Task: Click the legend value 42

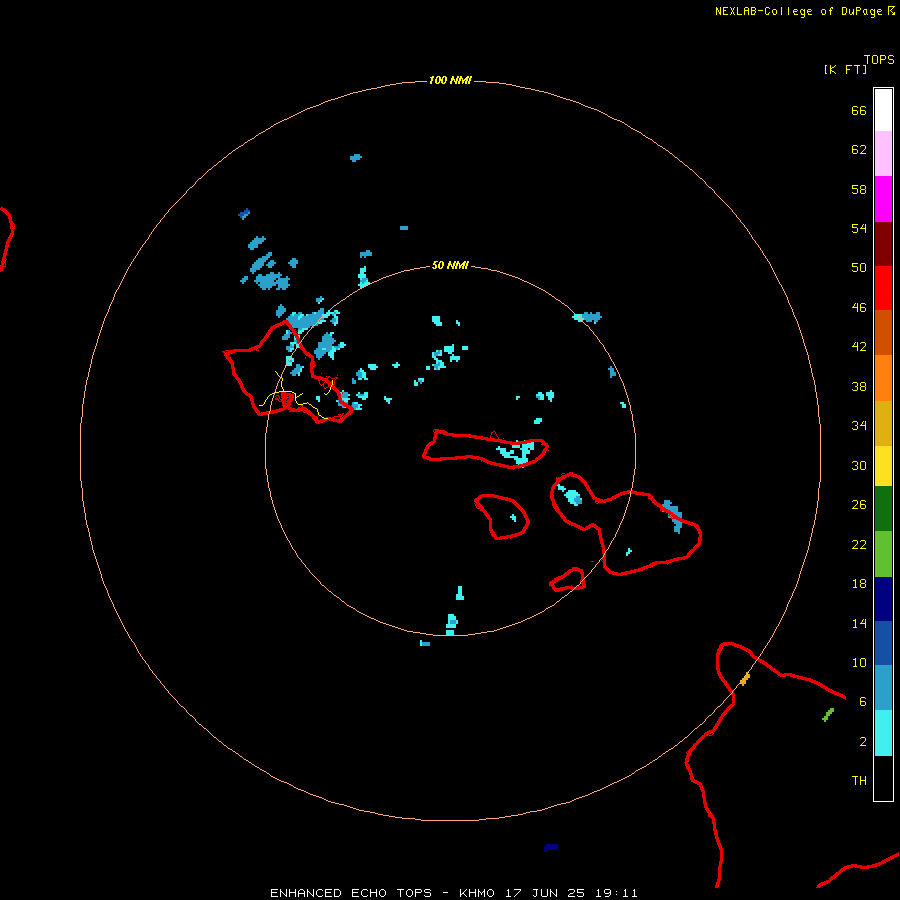Action: click(x=859, y=347)
